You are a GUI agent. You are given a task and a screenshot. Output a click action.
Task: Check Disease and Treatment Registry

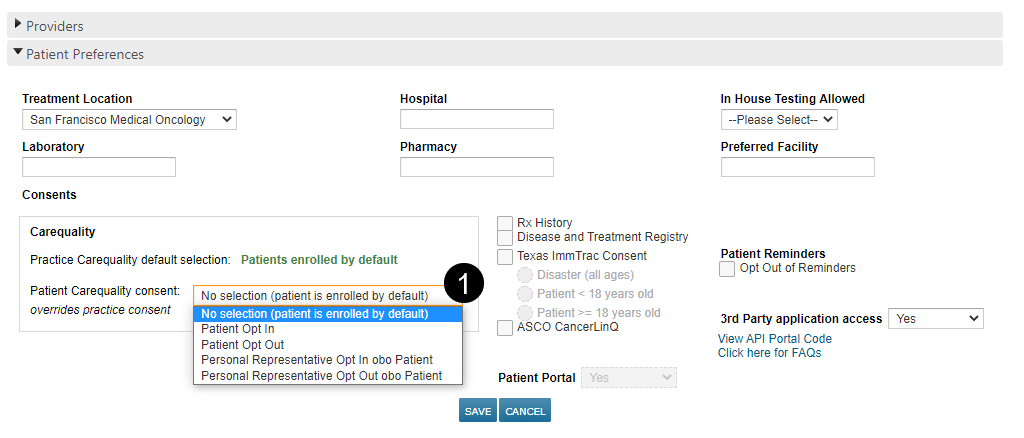pos(505,238)
